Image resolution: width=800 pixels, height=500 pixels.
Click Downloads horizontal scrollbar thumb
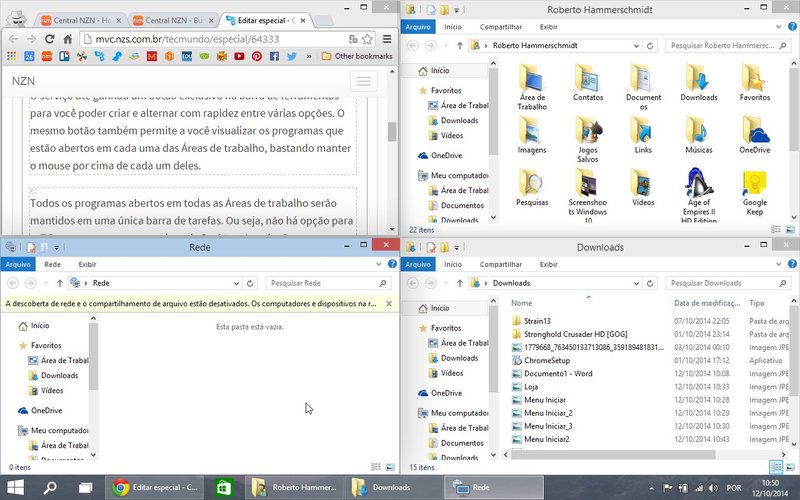click(613, 454)
